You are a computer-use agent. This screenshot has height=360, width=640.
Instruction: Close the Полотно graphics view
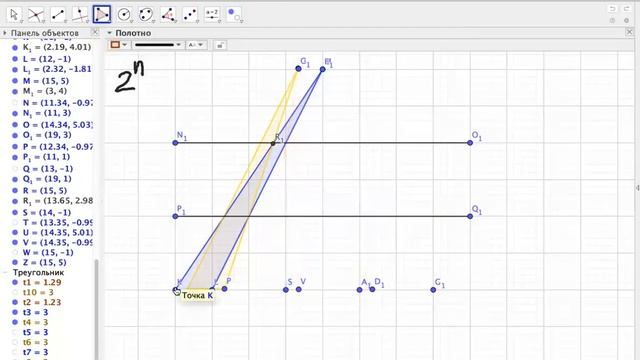[629, 32]
